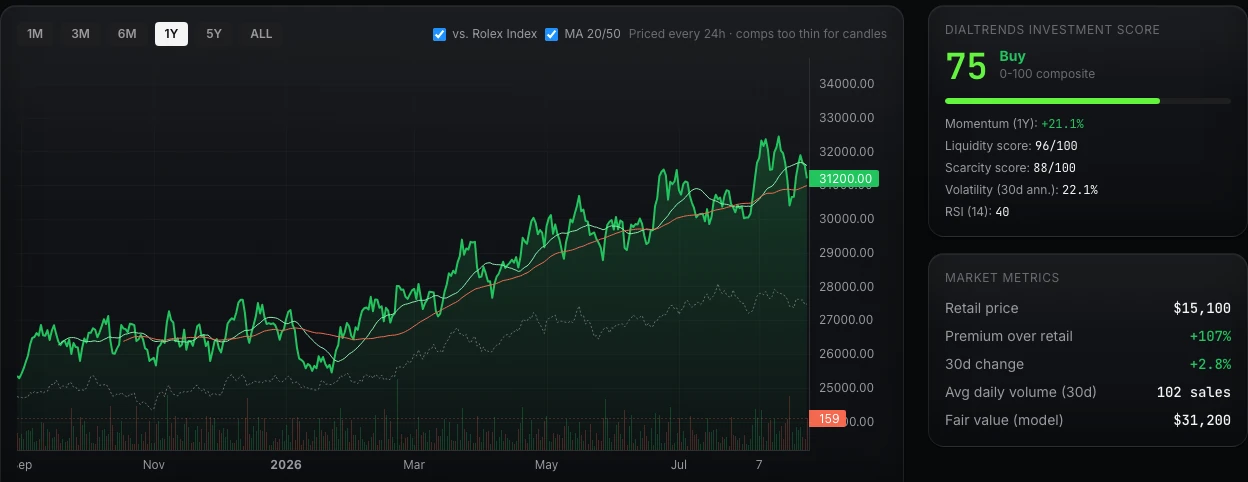Show ALL time price history
This screenshot has width=1248, height=482.
pos(261,34)
